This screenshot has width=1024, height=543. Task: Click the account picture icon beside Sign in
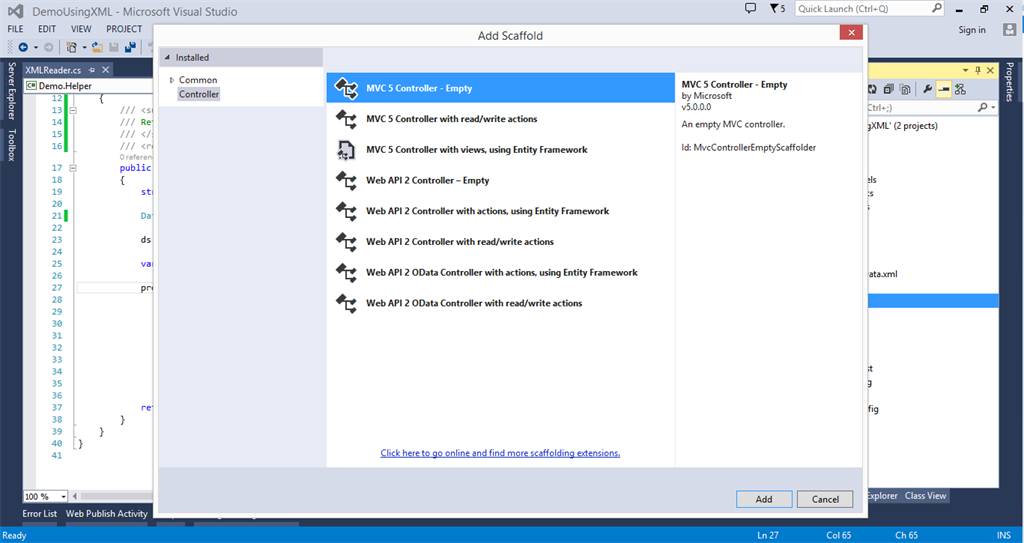1010,29
